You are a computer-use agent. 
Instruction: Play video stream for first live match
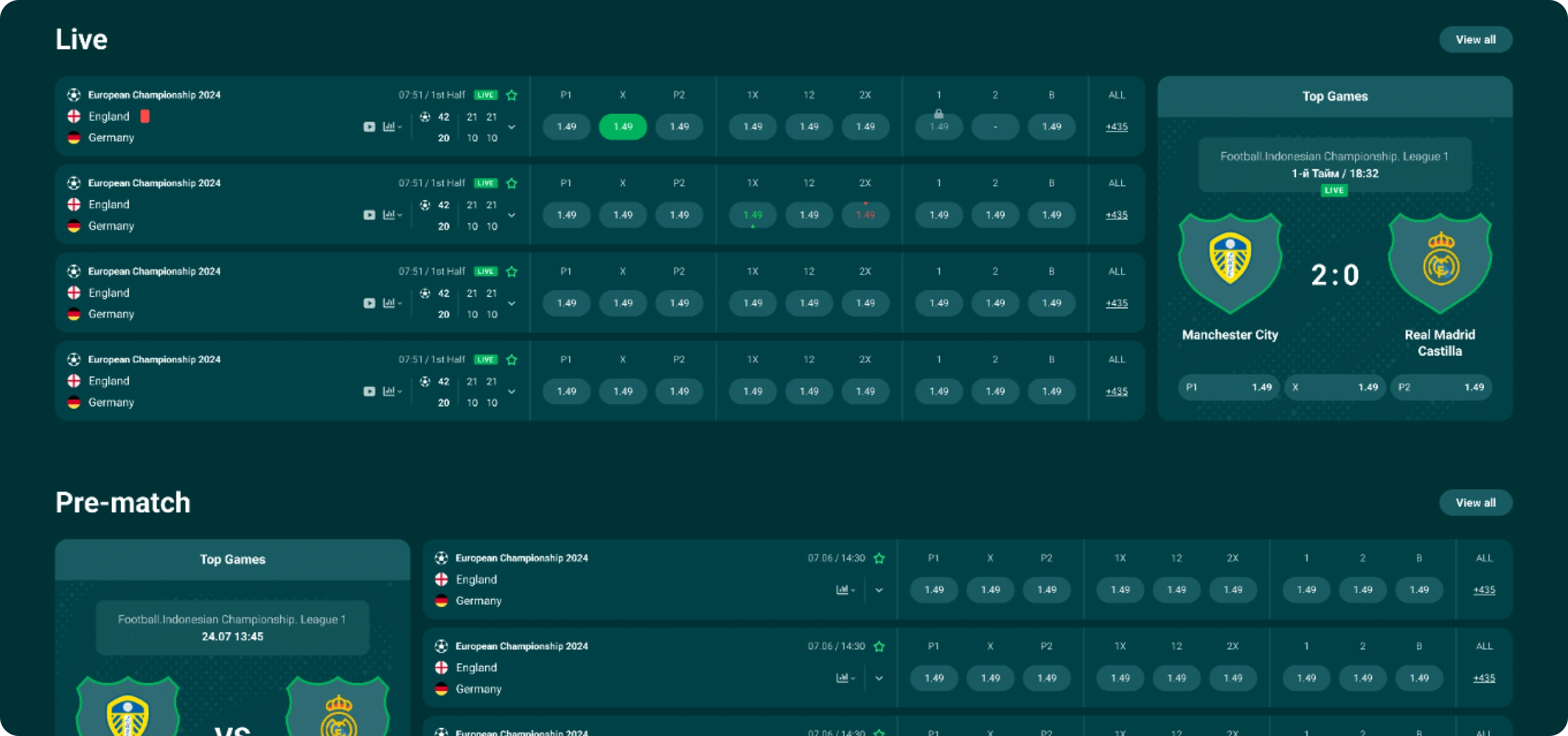coord(369,127)
